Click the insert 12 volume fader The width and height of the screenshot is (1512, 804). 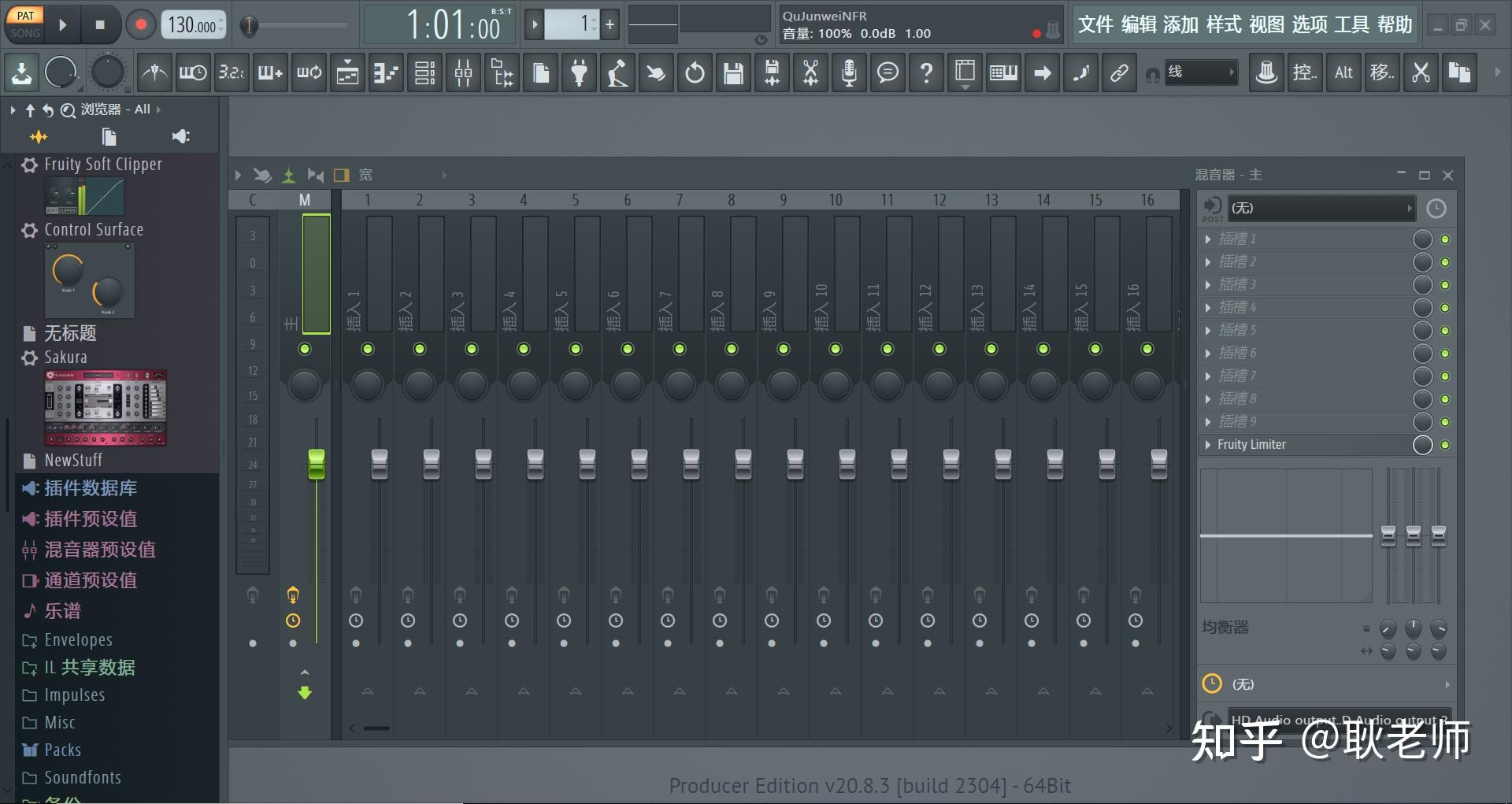pos(951,464)
